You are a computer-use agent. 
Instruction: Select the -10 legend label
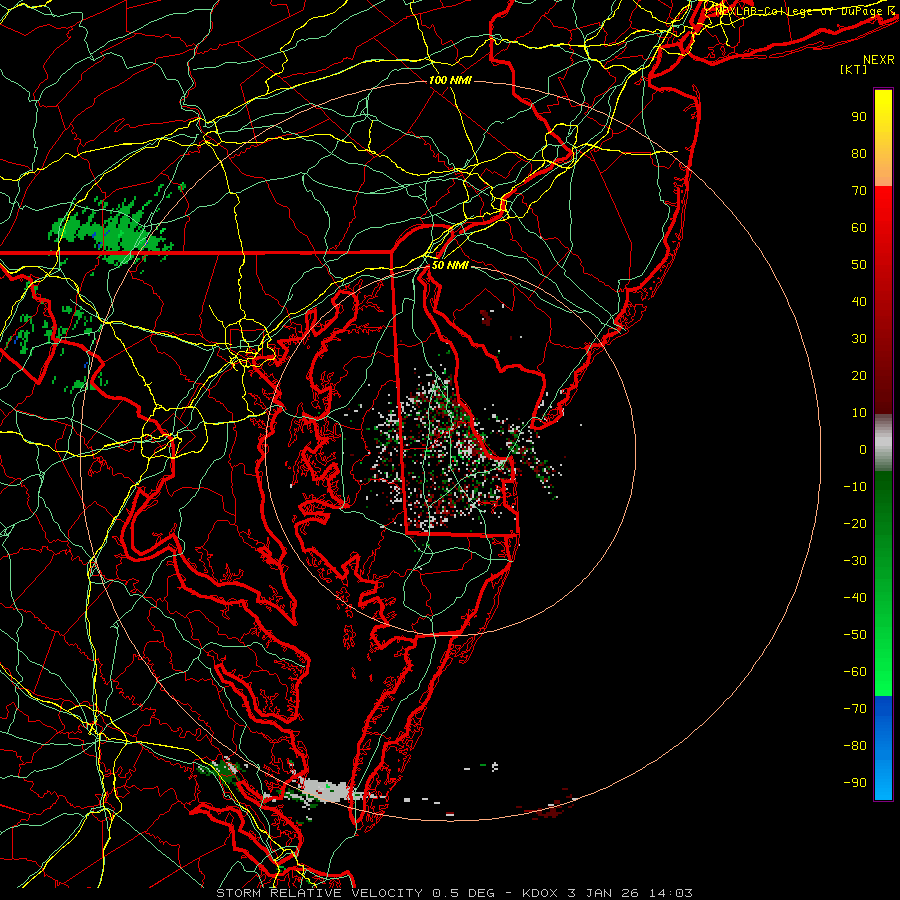point(855,487)
